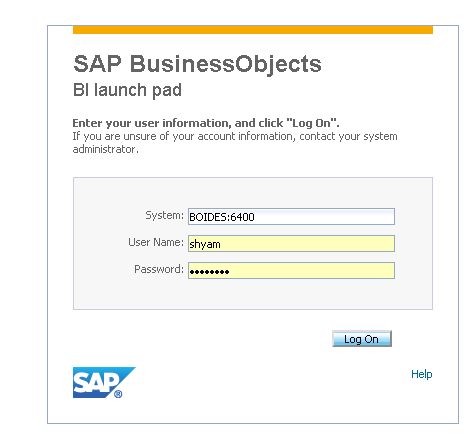This screenshot has width=470, height=437.
Task: Click the SAP logo at bottom left
Action: [x=104, y=382]
